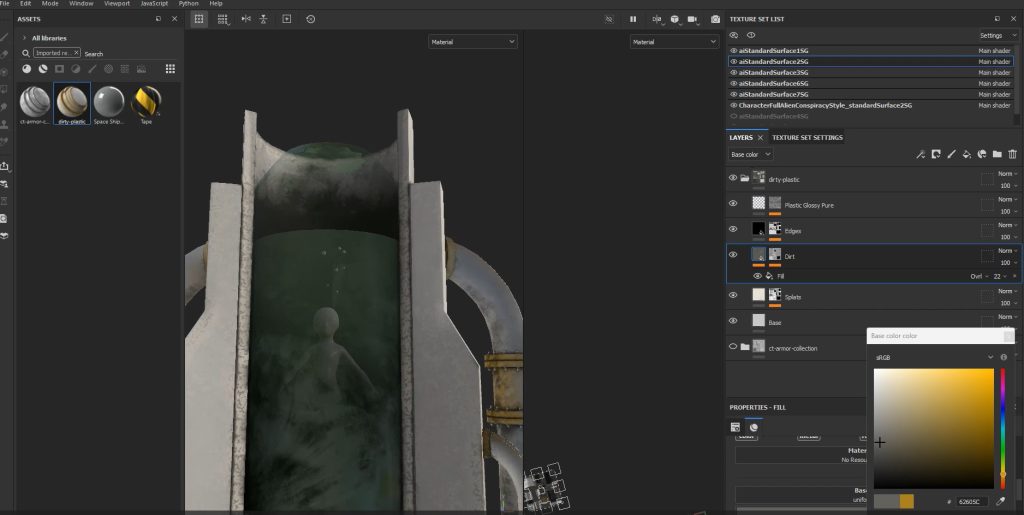Toggle visibility of the Edges layer

pyautogui.click(x=733, y=229)
